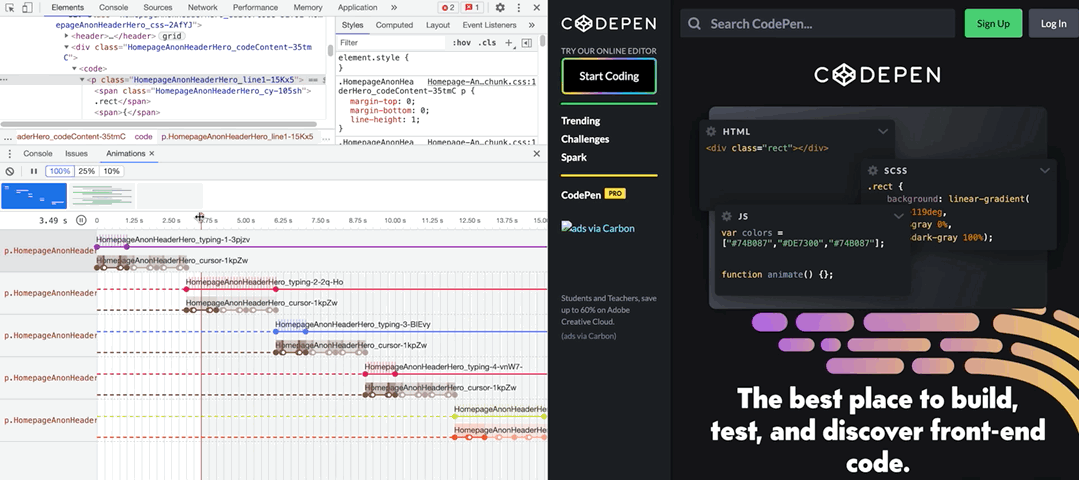Viewport: 1079px width, 480px height.
Task: Open the Spark link
Action: [x=574, y=157]
